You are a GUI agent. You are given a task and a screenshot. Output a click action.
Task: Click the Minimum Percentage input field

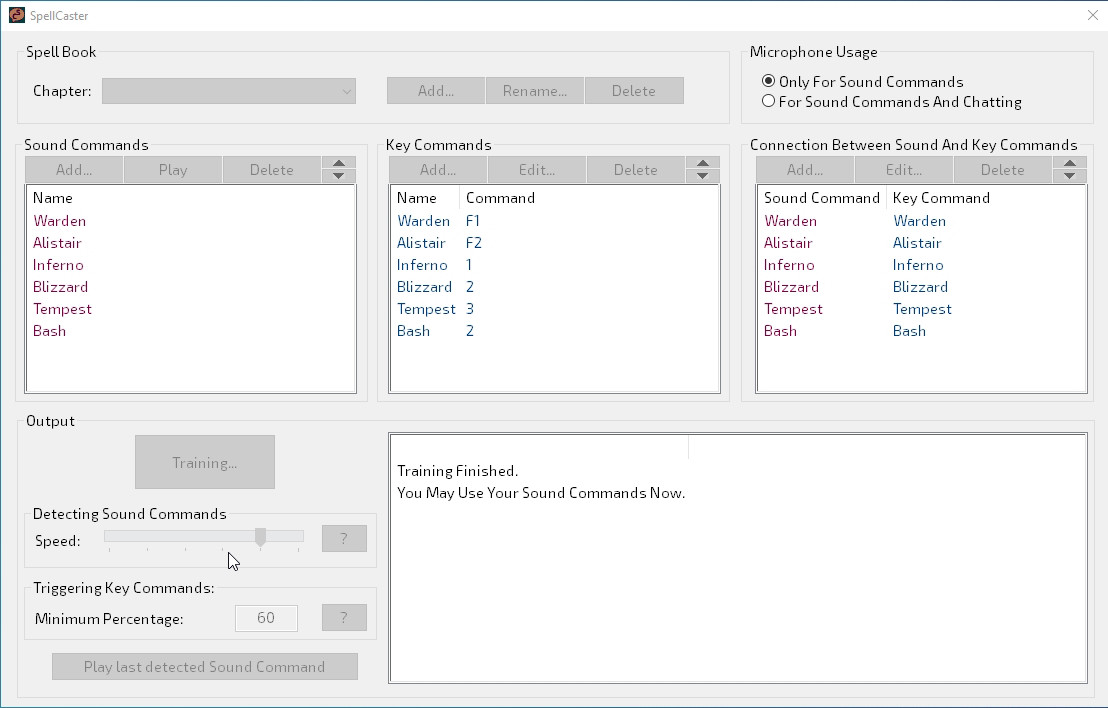pyautogui.click(x=266, y=618)
